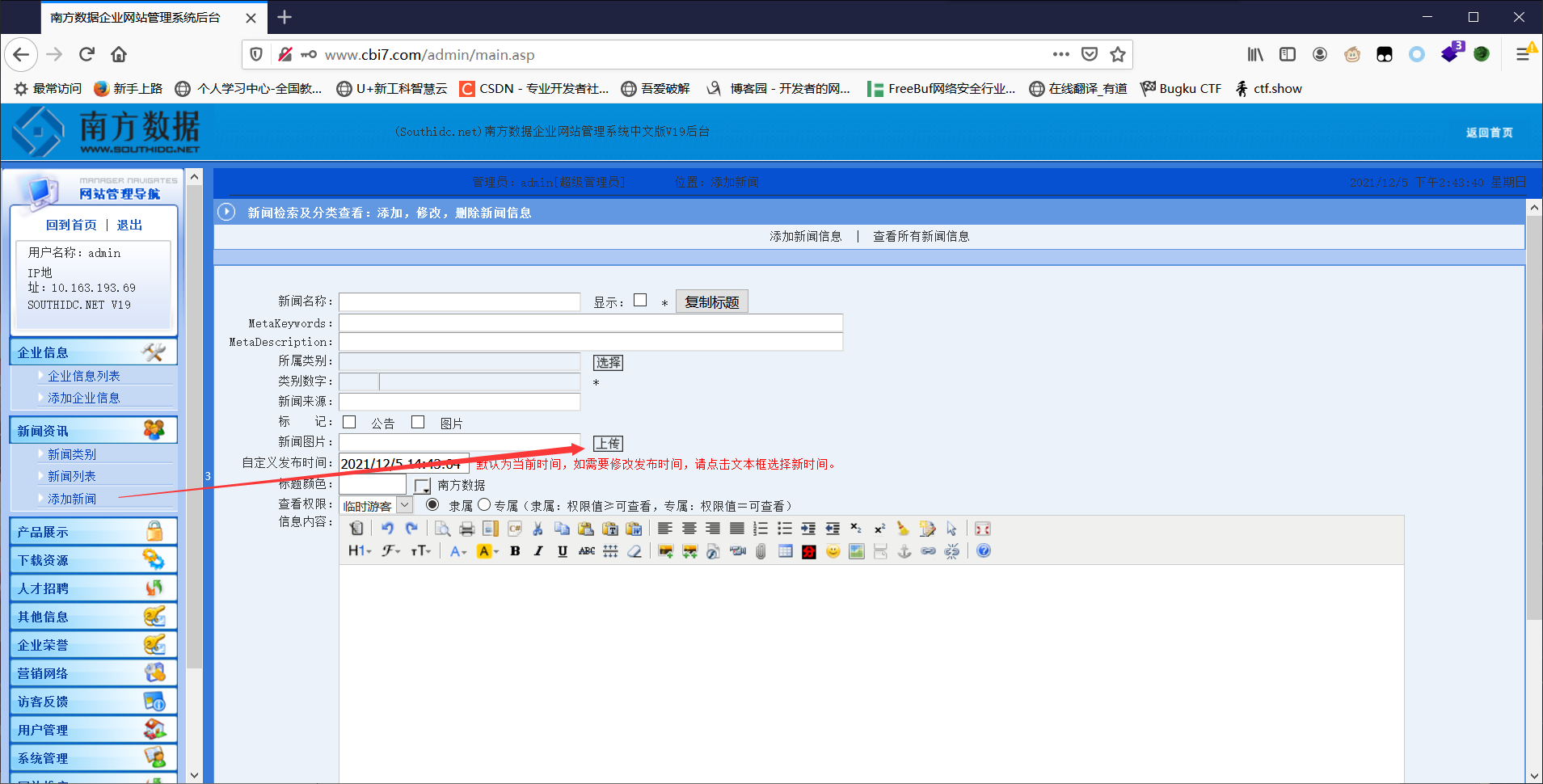
Task: Check the 图片 mark checkbox
Action: pos(418,422)
